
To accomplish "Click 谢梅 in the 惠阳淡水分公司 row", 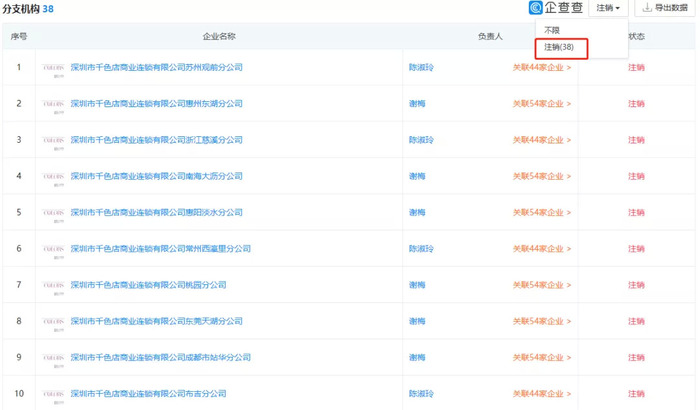I will coord(417,212).
